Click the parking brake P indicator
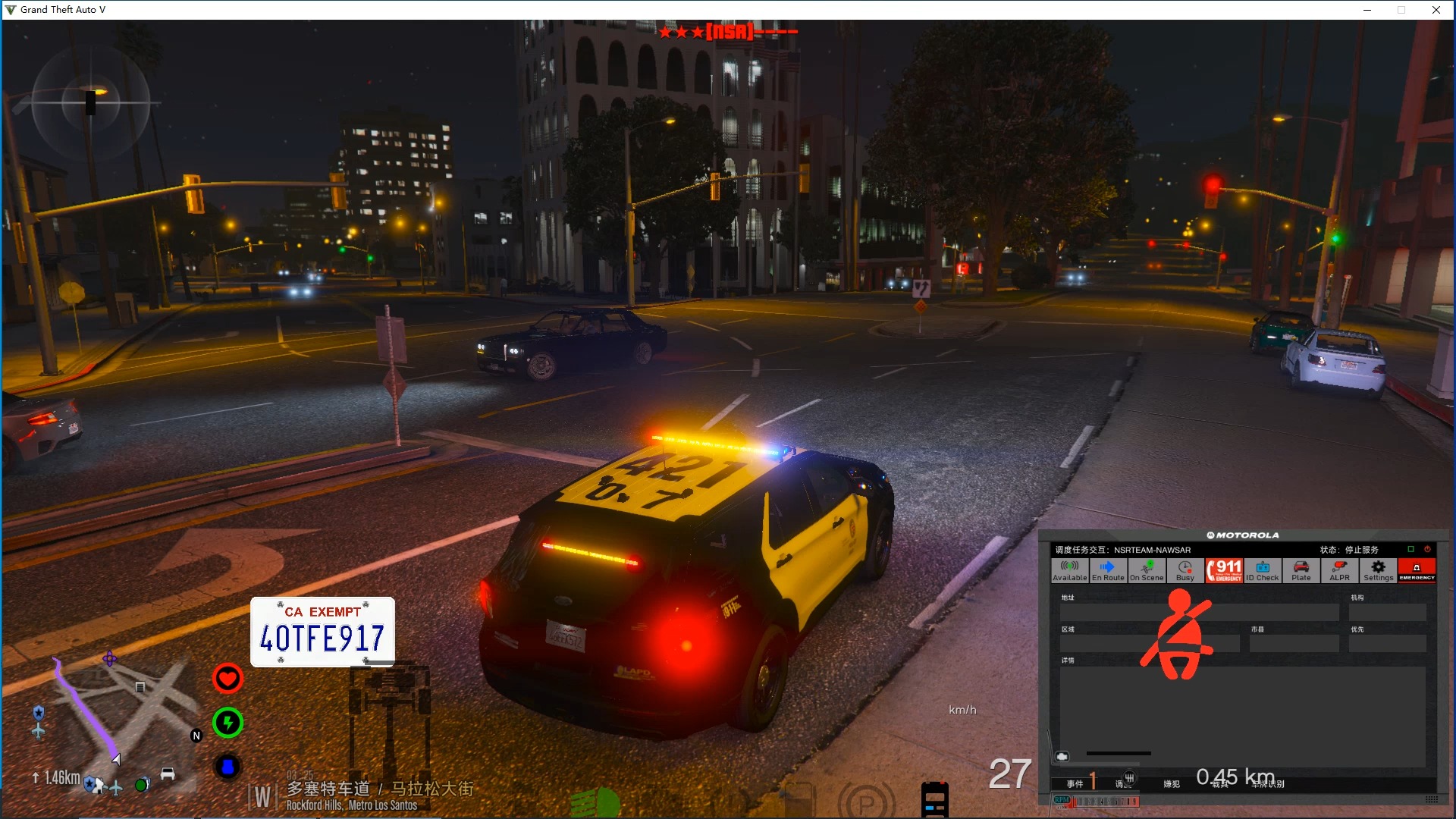The width and height of the screenshot is (1456, 819). (x=867, y=802)
